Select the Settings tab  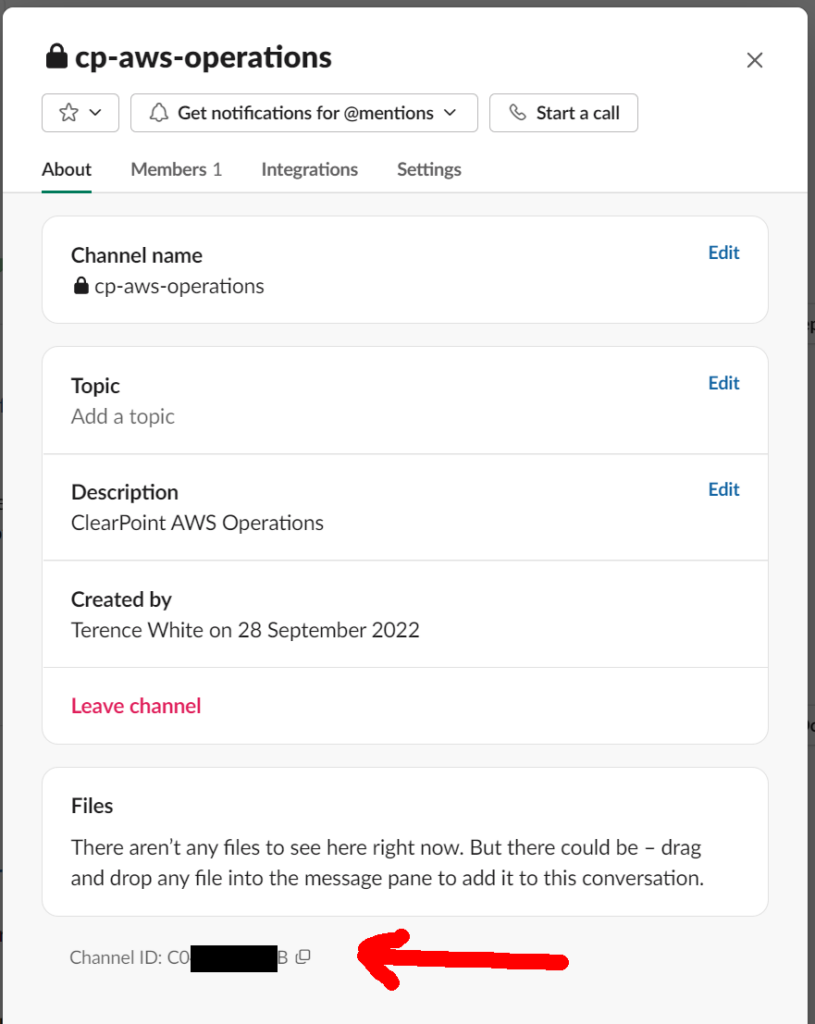click(428, 169)
